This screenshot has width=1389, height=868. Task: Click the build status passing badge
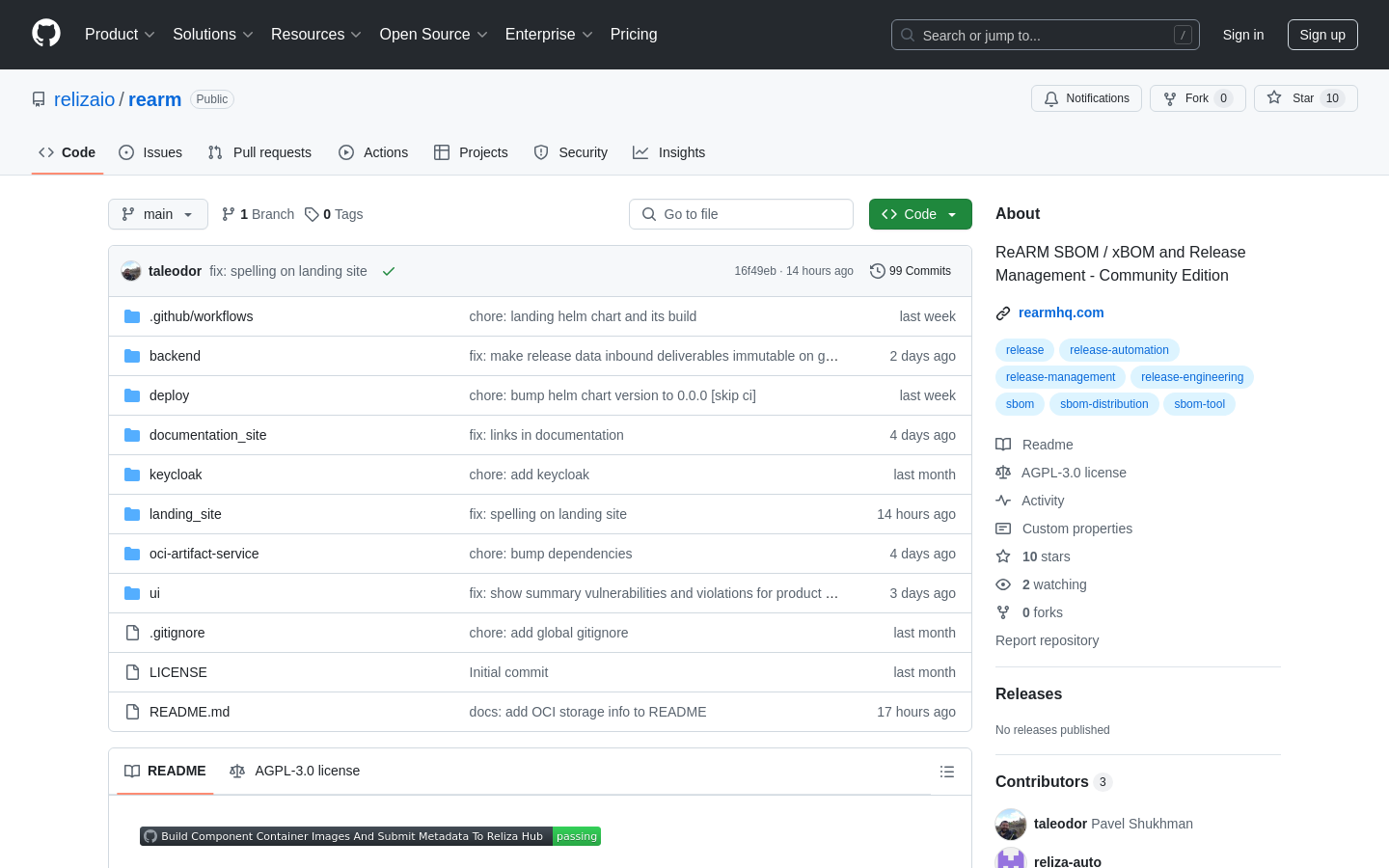point(370,836)
